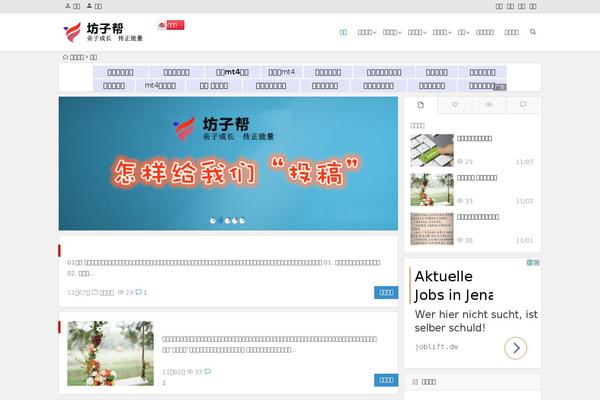600x400 pixels.
Task: Select the fourth slider dot on the banner
Action: pos(235,220)
